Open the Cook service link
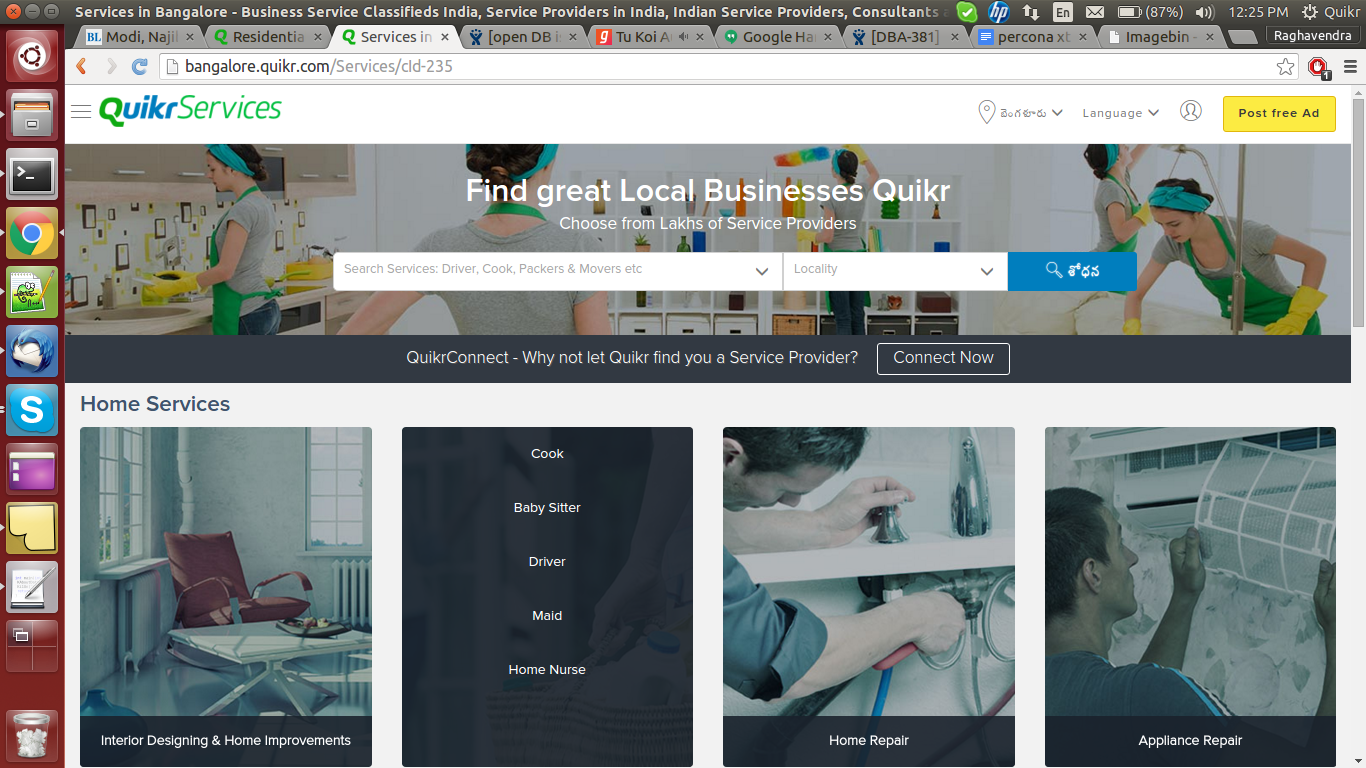The height and width of the screenshot is (768, 1366). point(547,454)
